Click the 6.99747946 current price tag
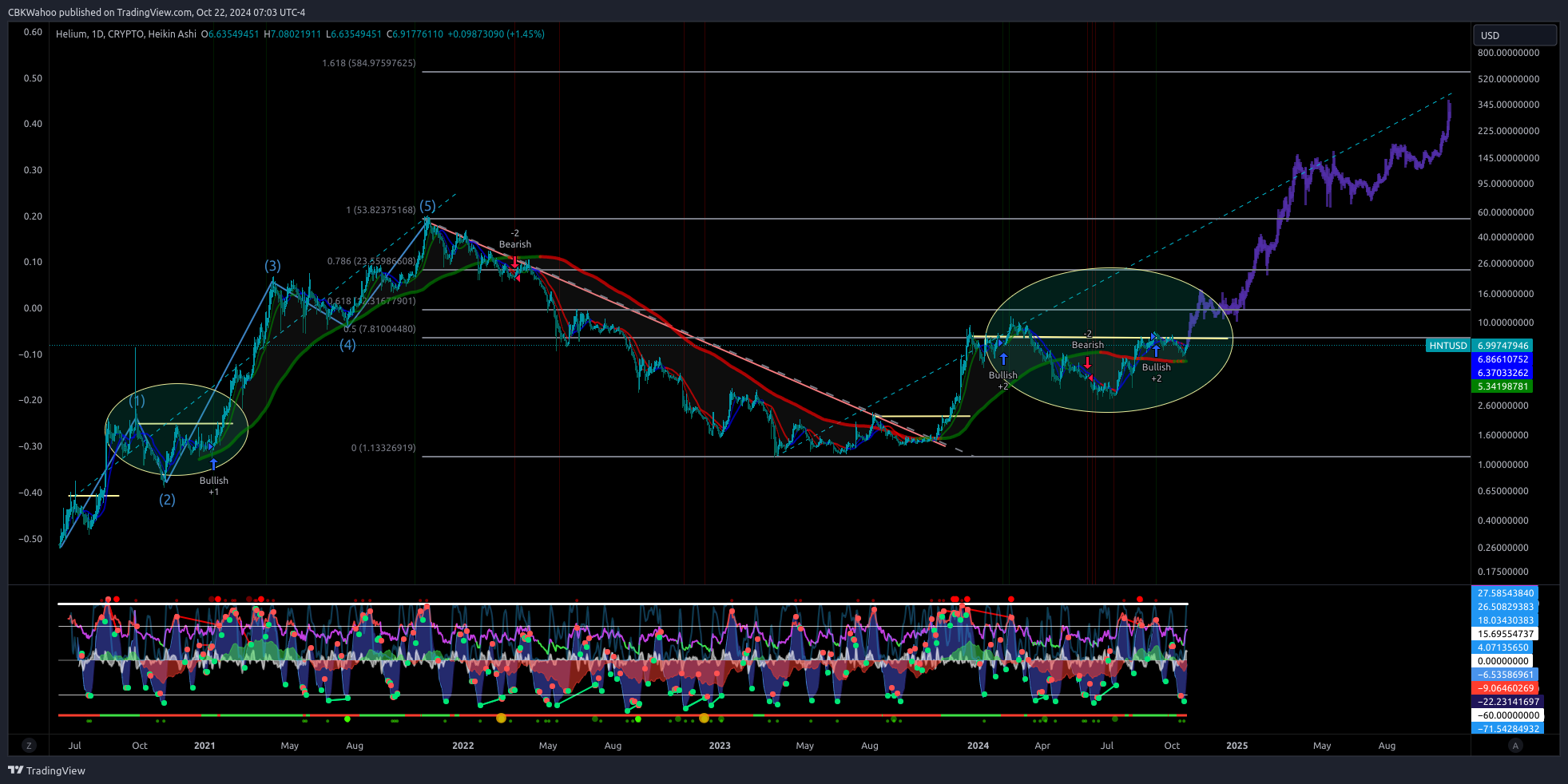 point(1503,346)
